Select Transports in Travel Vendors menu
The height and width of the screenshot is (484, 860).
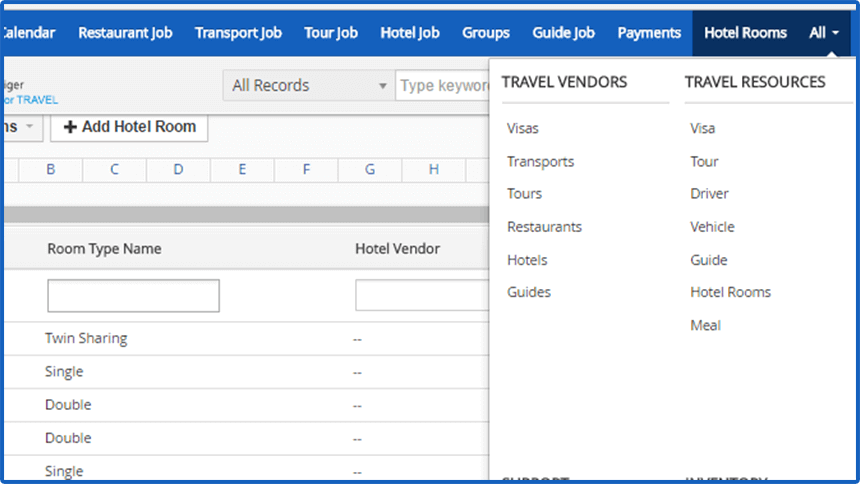[540, 161]
